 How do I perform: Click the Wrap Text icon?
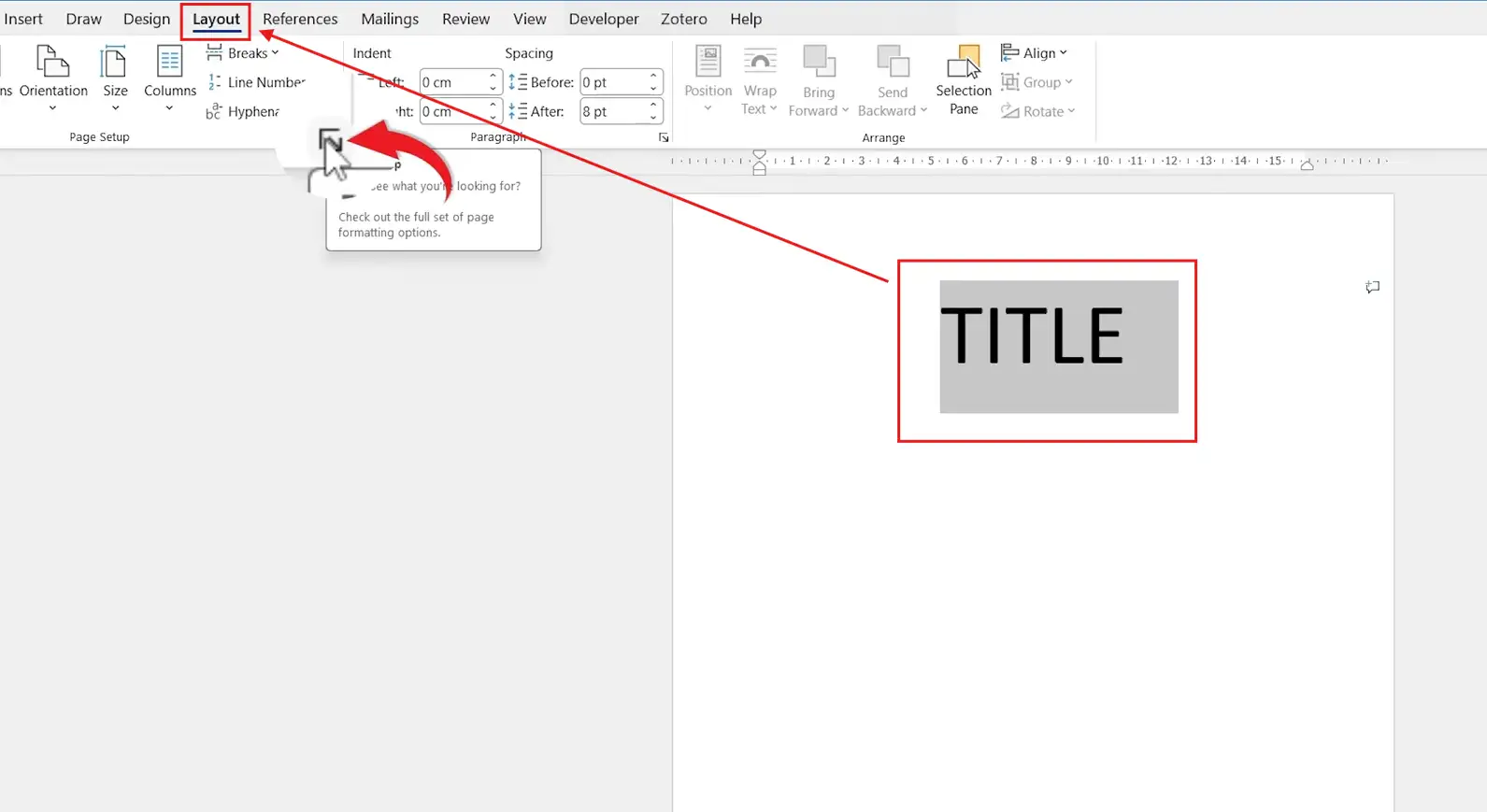coord(760,62)
